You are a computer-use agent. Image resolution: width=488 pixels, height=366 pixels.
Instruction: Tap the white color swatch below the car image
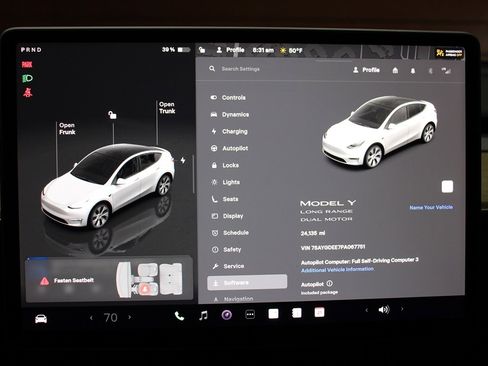pos(447,187)
